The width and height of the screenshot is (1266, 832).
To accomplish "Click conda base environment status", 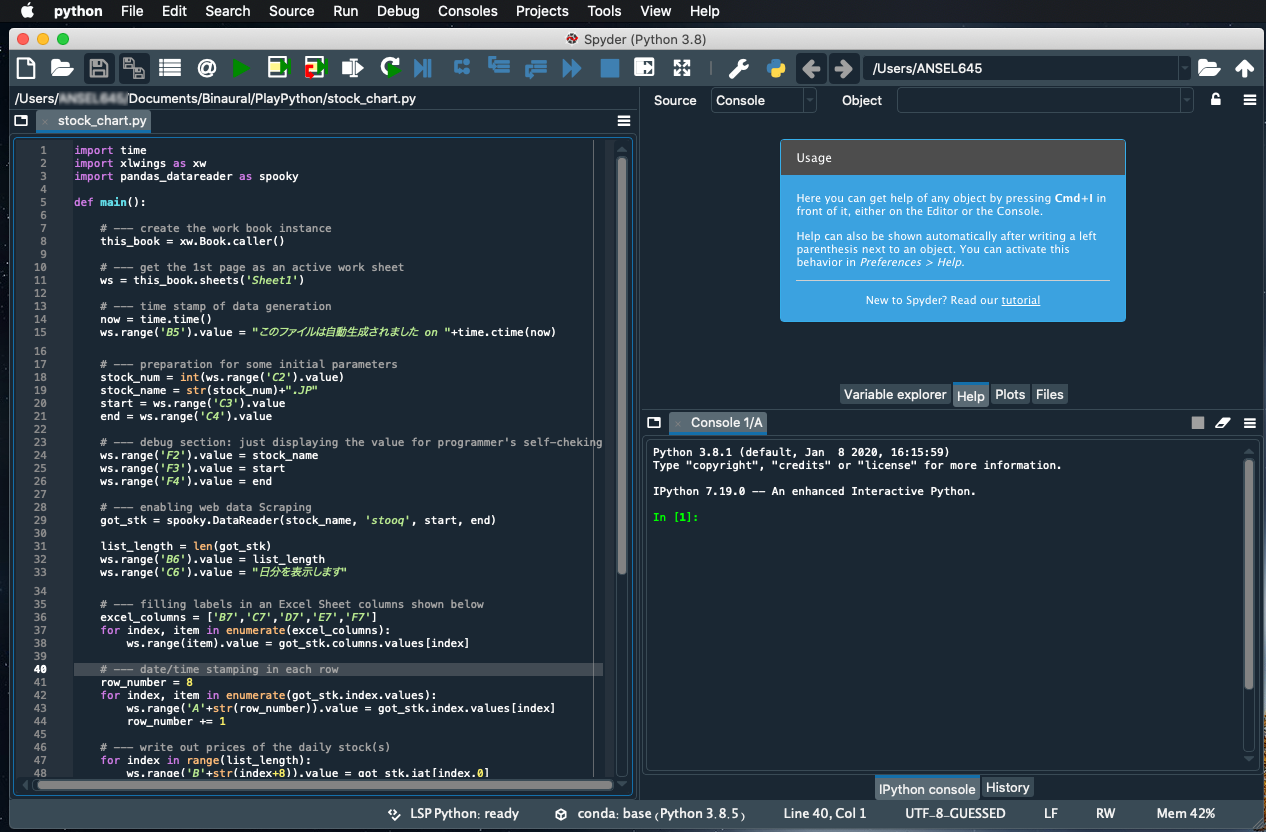I will [650, 814].
